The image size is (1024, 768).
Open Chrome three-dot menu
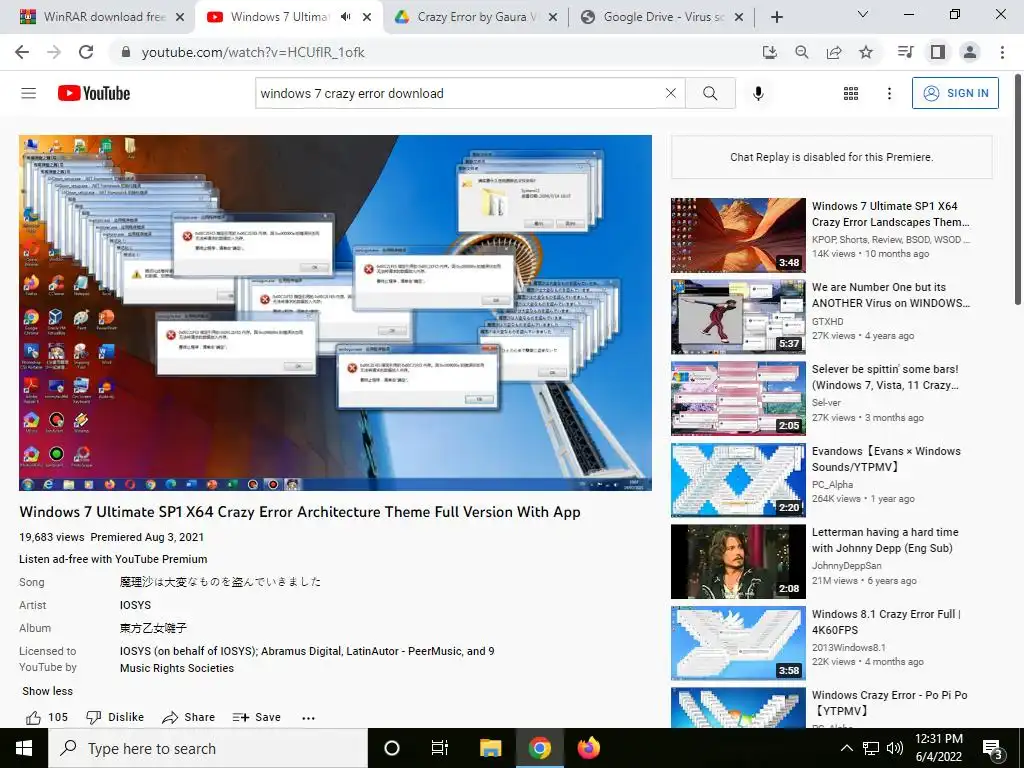[x=1002, y=52]
